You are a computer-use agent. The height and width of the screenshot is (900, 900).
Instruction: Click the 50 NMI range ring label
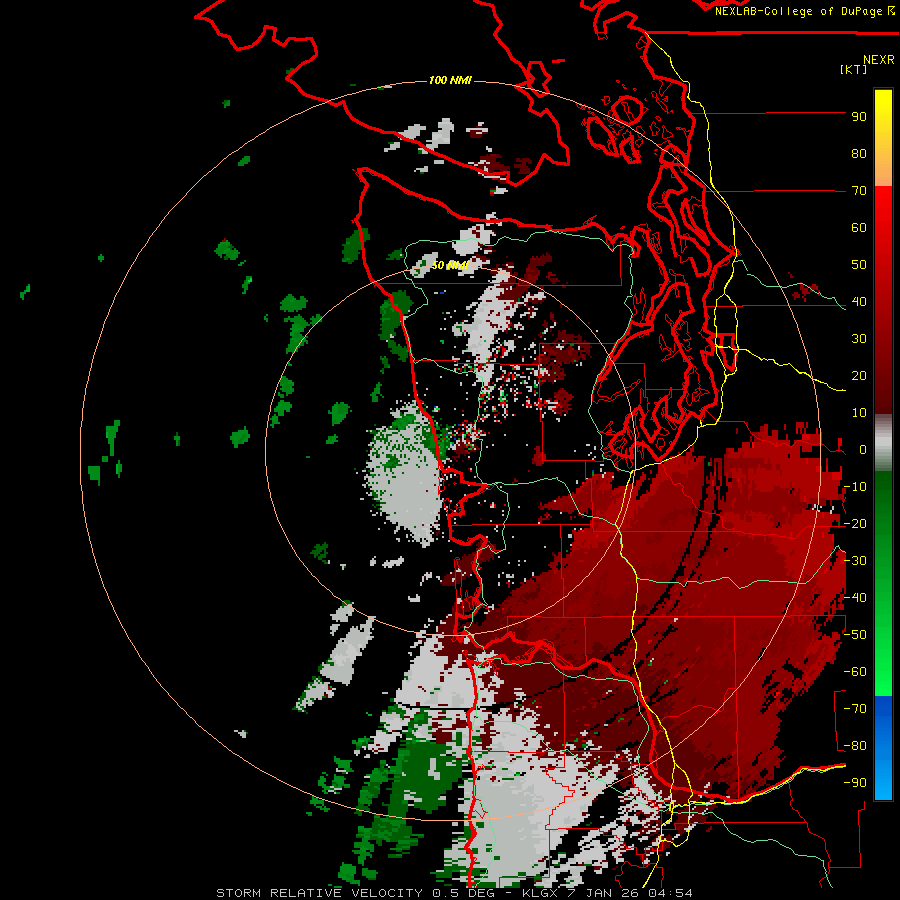450,265
